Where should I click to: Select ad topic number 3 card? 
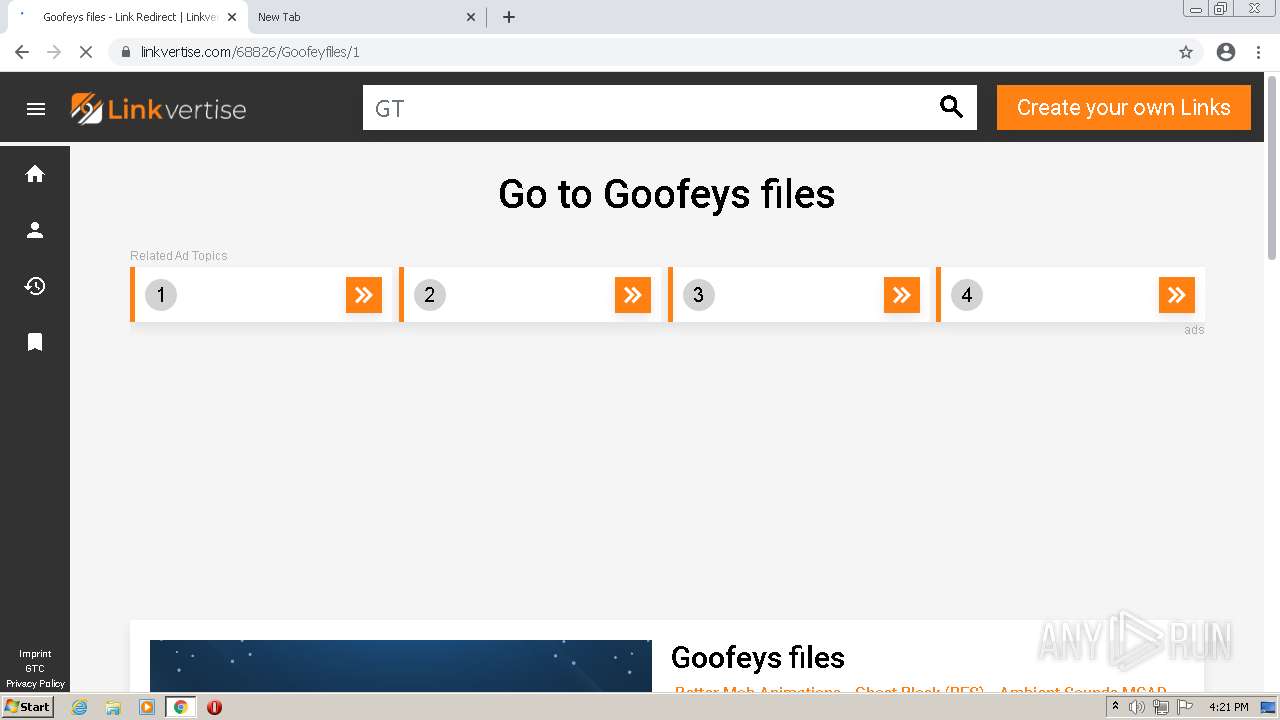coord(797,295)
